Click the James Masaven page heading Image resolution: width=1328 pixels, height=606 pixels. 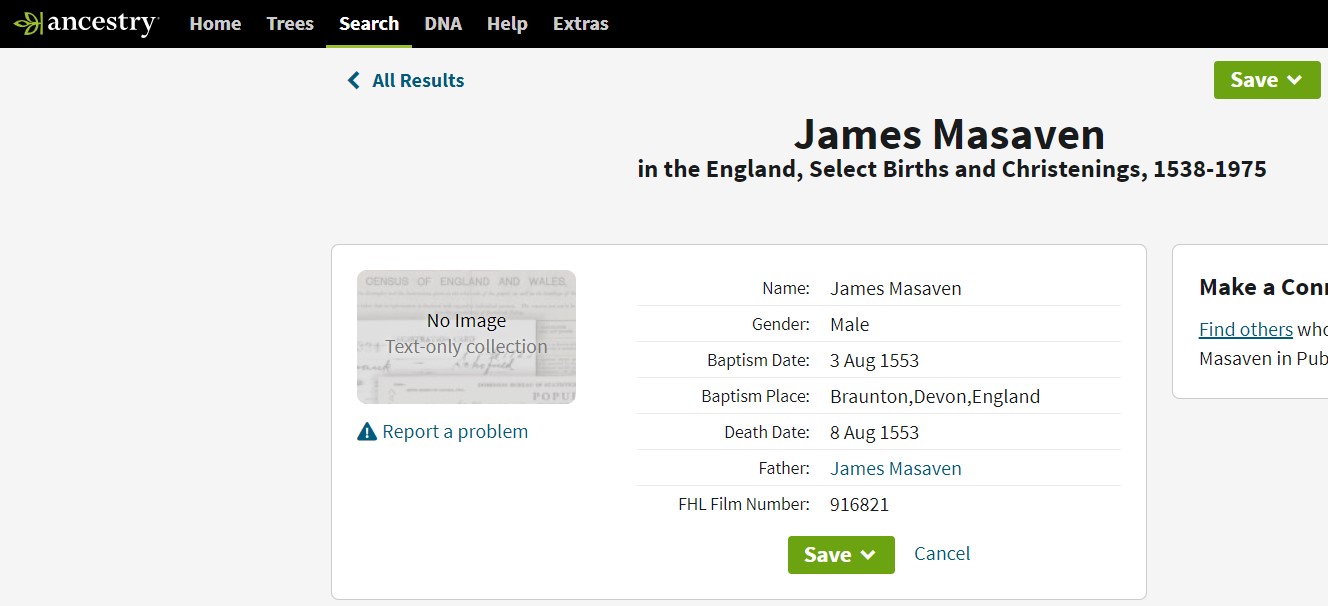pos(949,134)
